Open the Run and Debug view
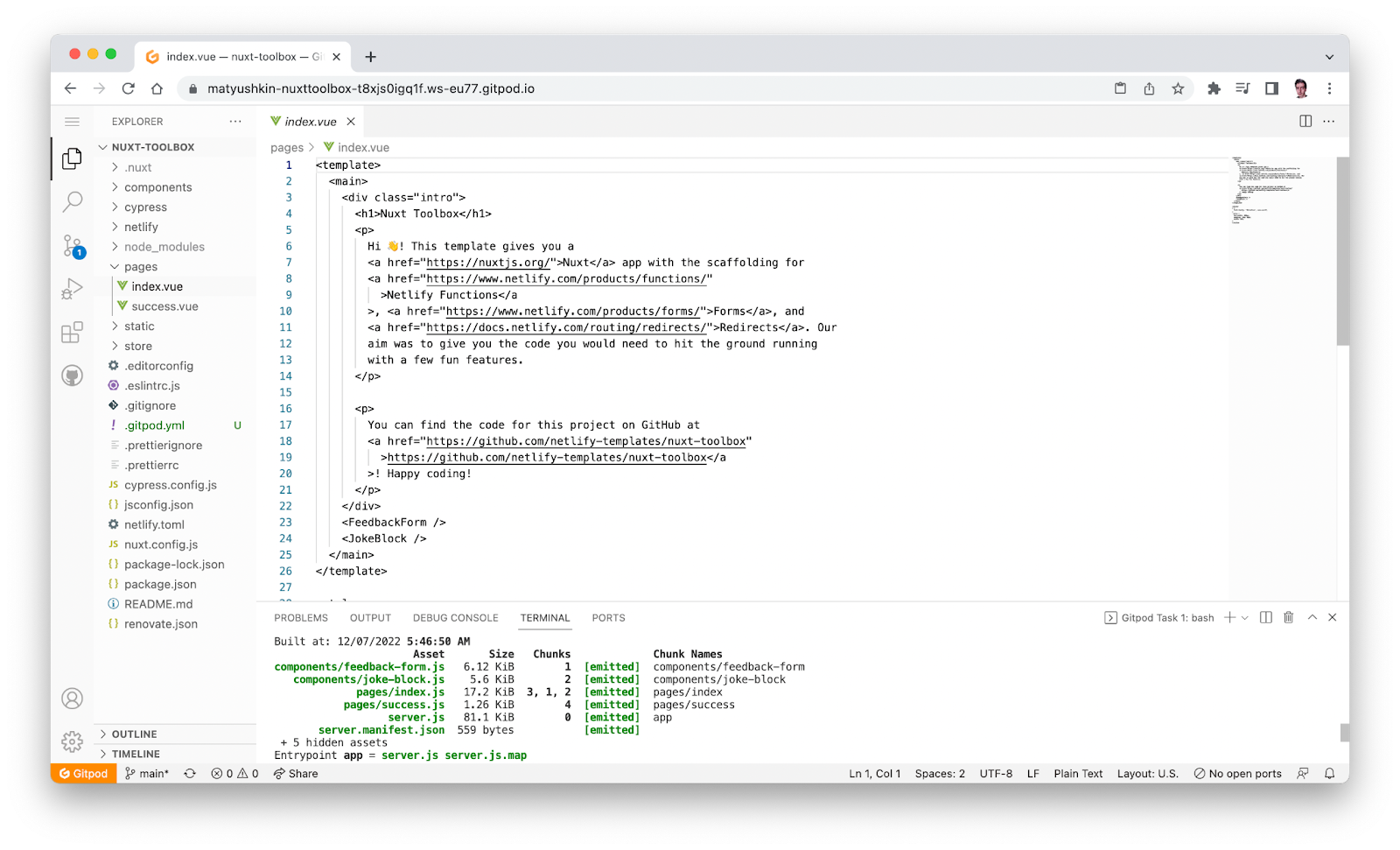1400x850 pixels. click(x=73, y=289)
